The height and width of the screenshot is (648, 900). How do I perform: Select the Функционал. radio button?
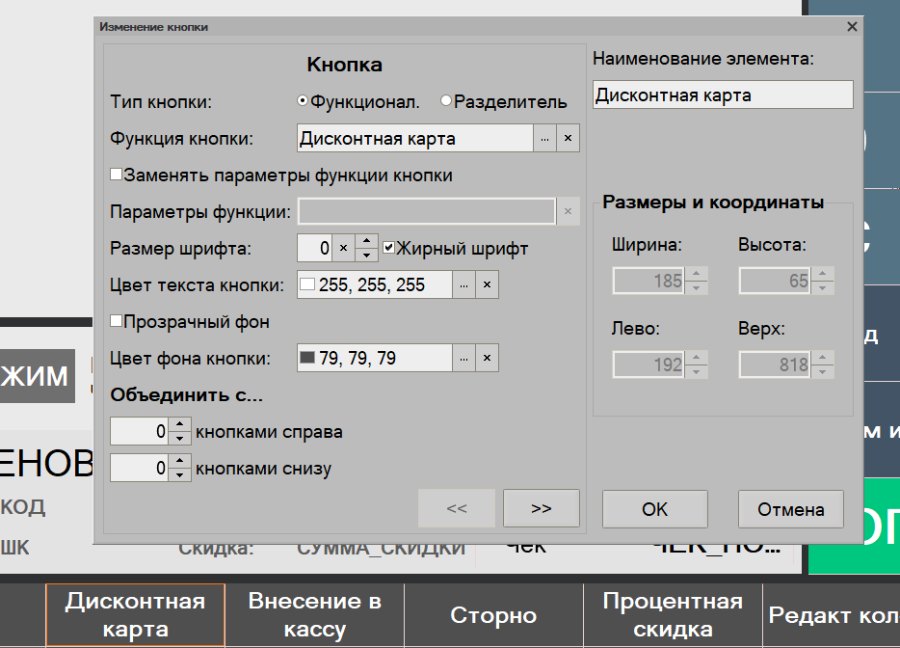coord(302,101)
